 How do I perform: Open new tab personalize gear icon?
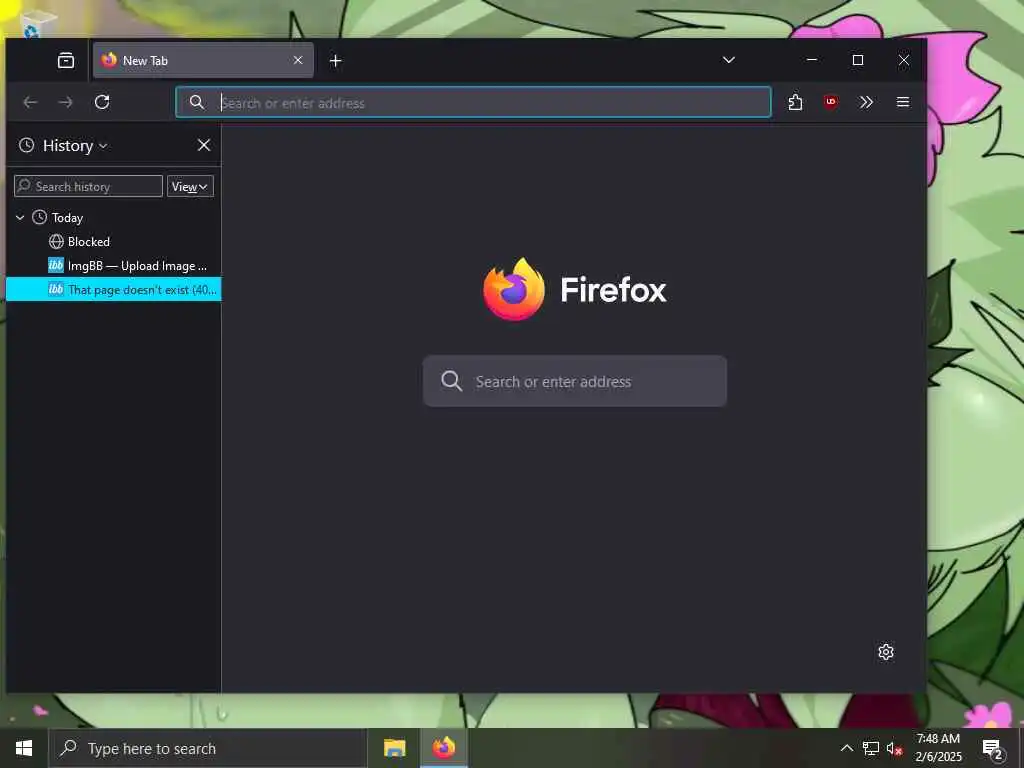coord(886,652)
